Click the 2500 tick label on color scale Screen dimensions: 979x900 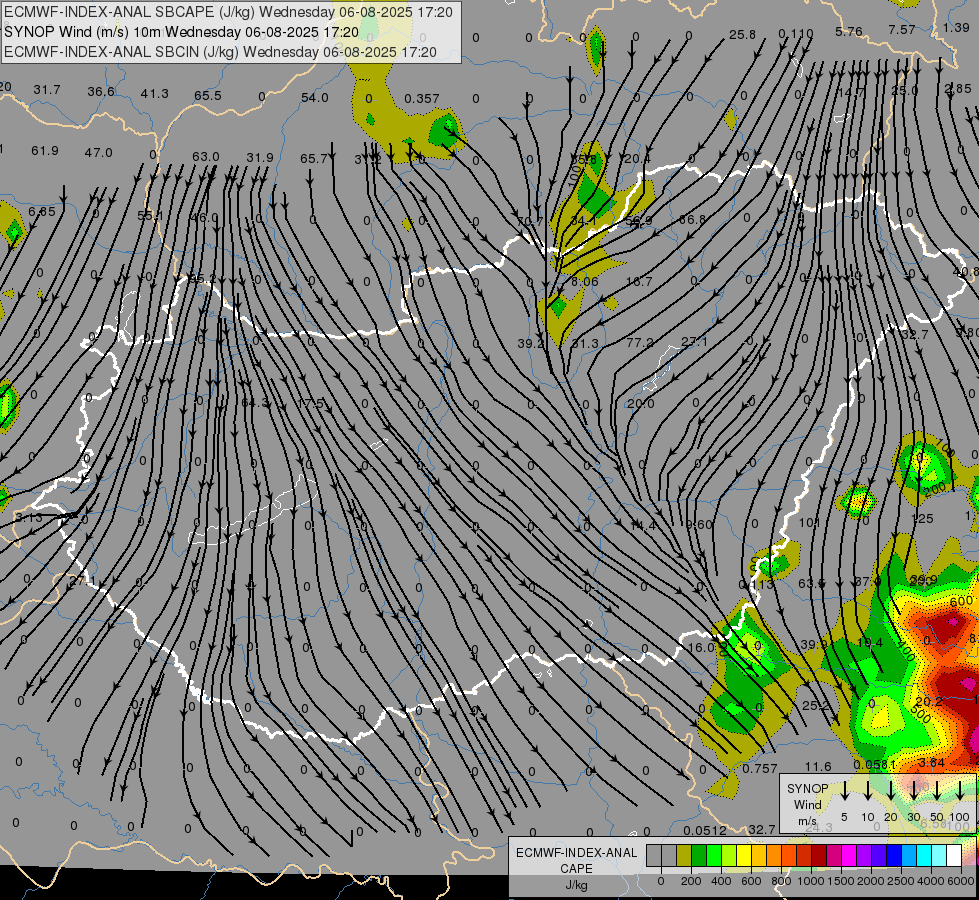click(900, 881)
